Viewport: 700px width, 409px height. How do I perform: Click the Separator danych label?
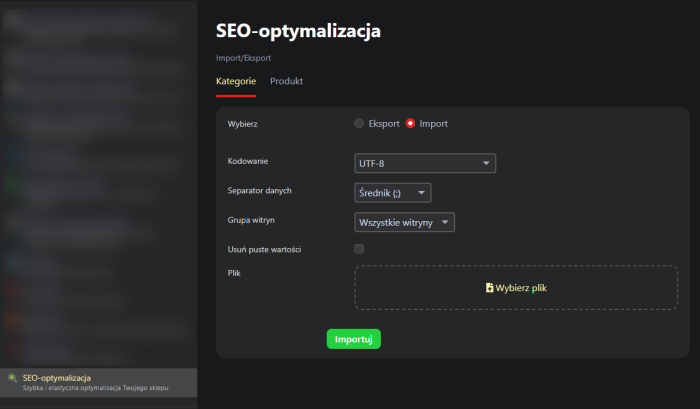[259, 191]
